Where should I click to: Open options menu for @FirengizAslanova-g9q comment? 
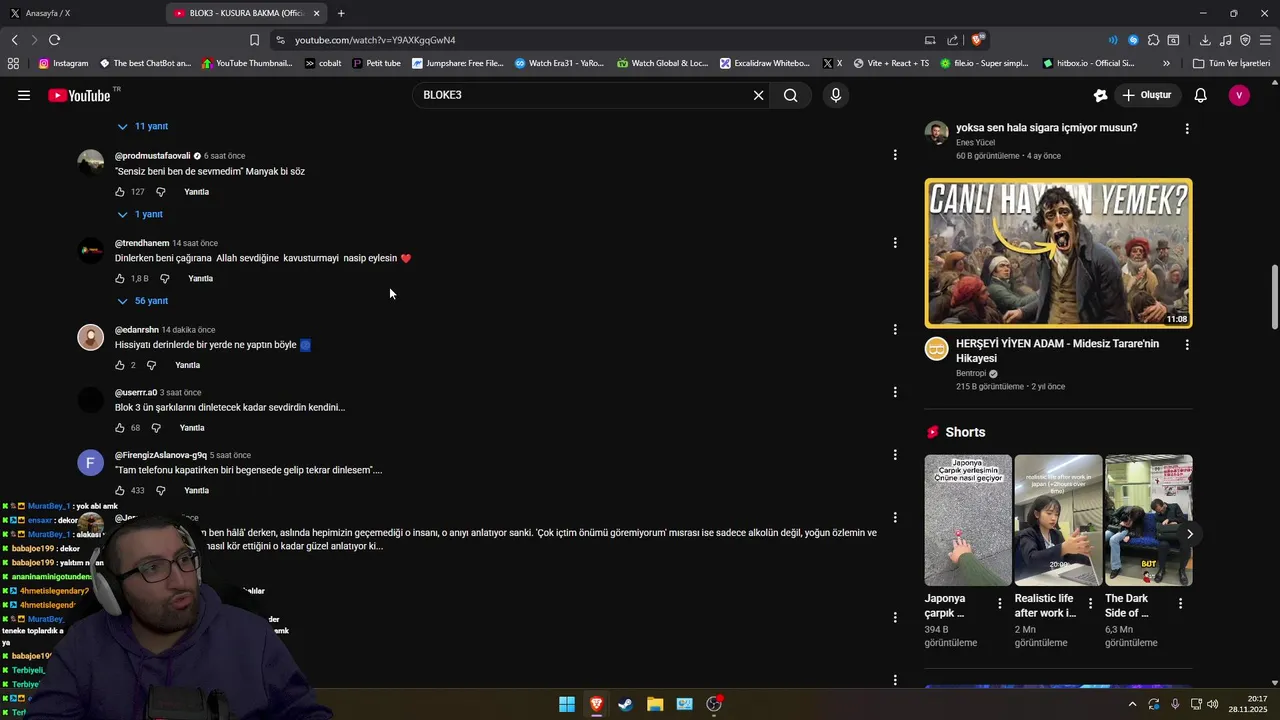pyautogui.click(x=895, y=455)
